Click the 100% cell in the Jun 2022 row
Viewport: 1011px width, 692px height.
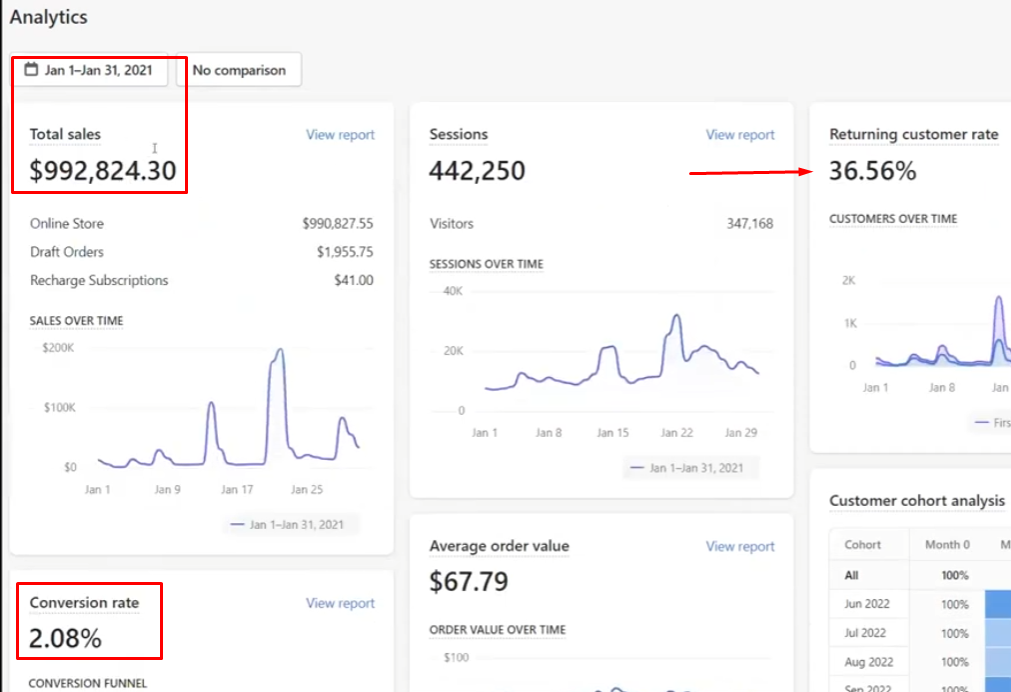pyautogui.click(x=954, y=604)
